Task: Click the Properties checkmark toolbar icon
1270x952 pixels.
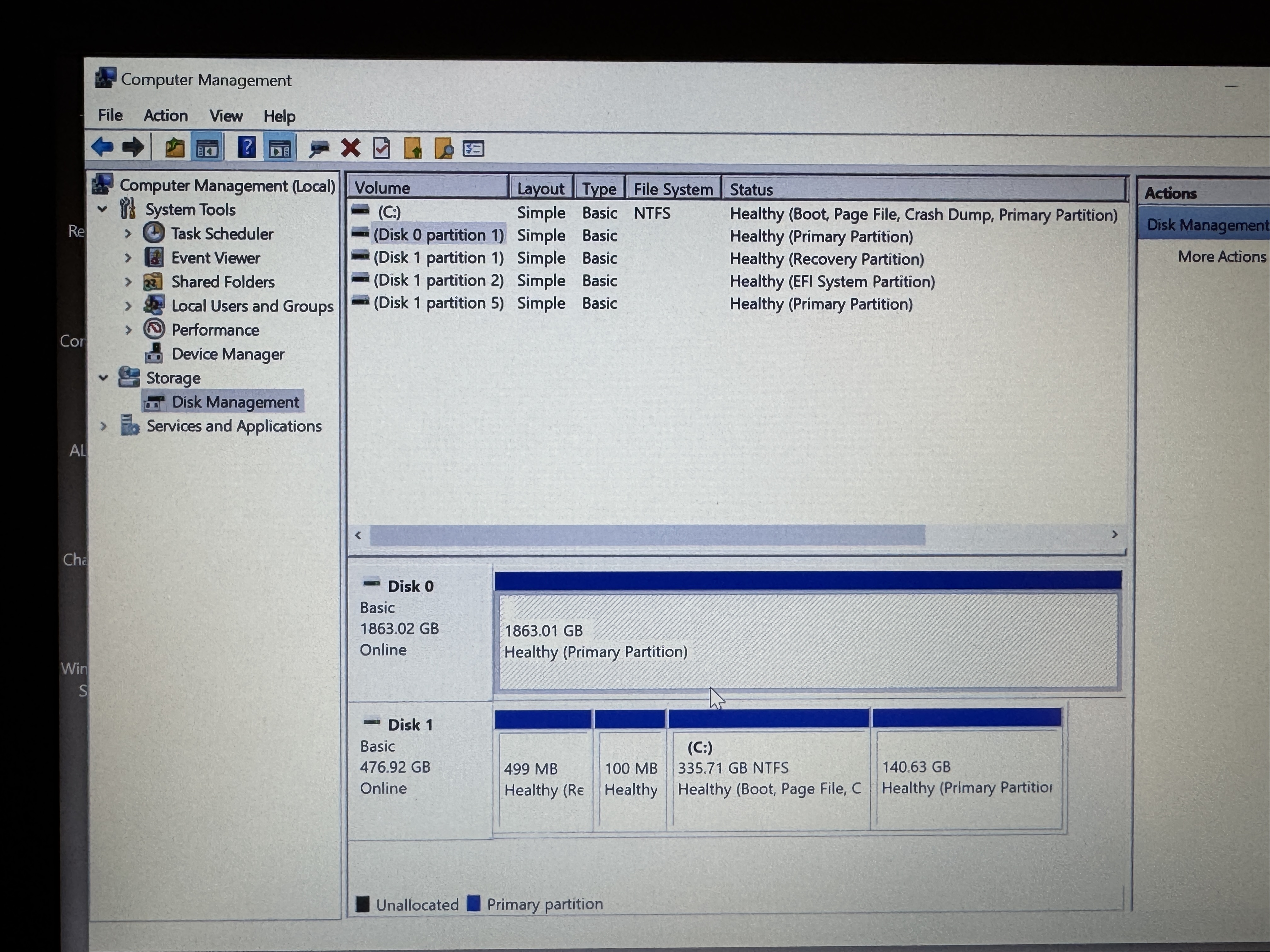Action: (381, 149)
